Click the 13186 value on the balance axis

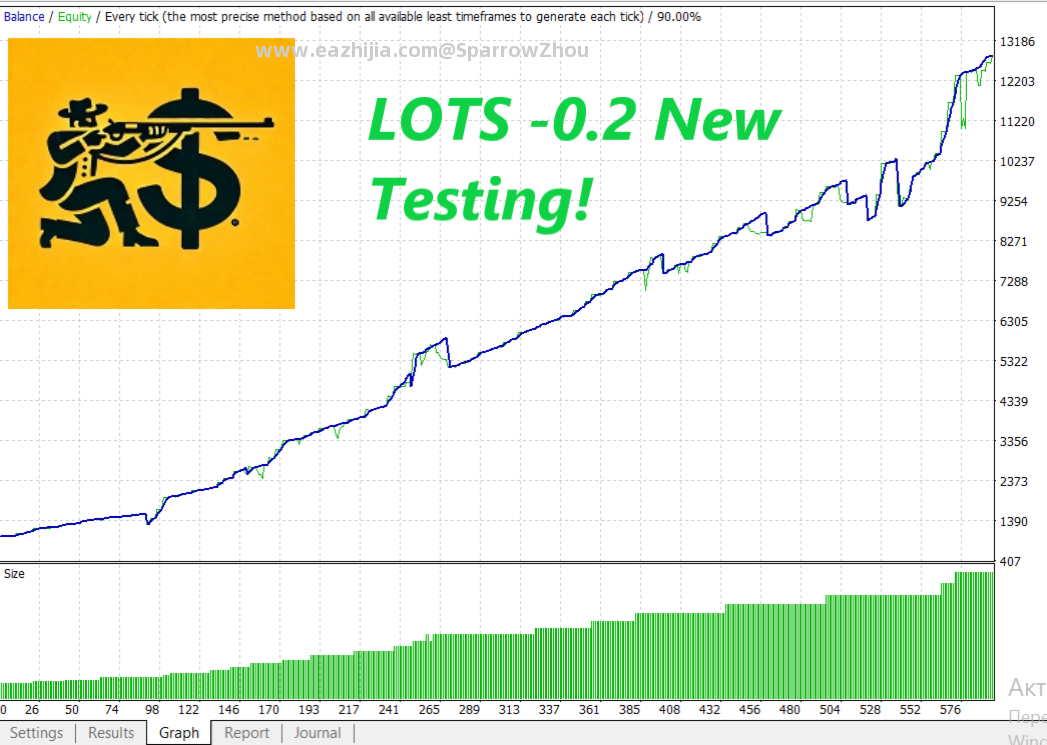coord(1017,41)
